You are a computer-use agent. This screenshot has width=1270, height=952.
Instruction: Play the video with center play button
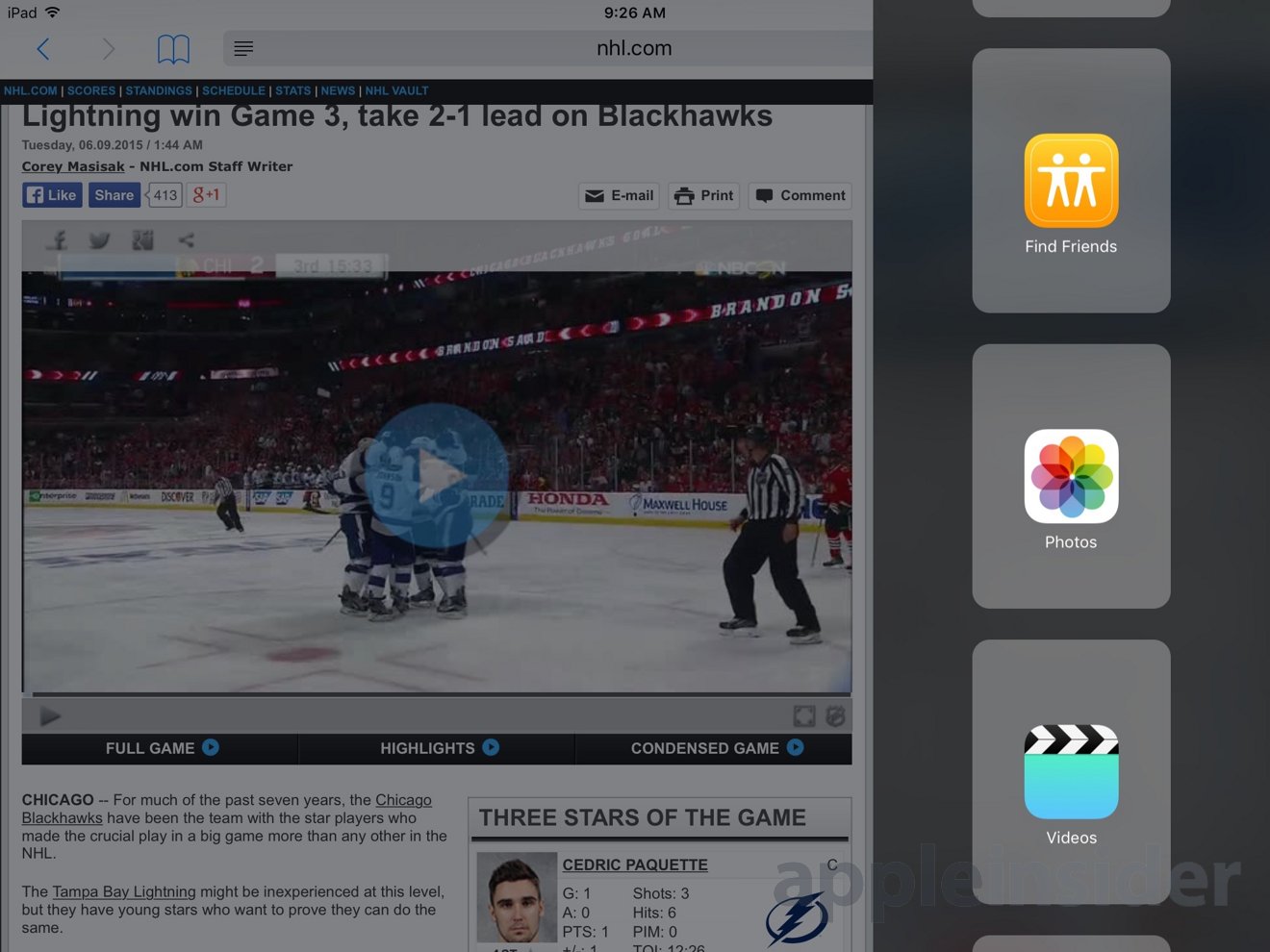[x=437, y=476]
